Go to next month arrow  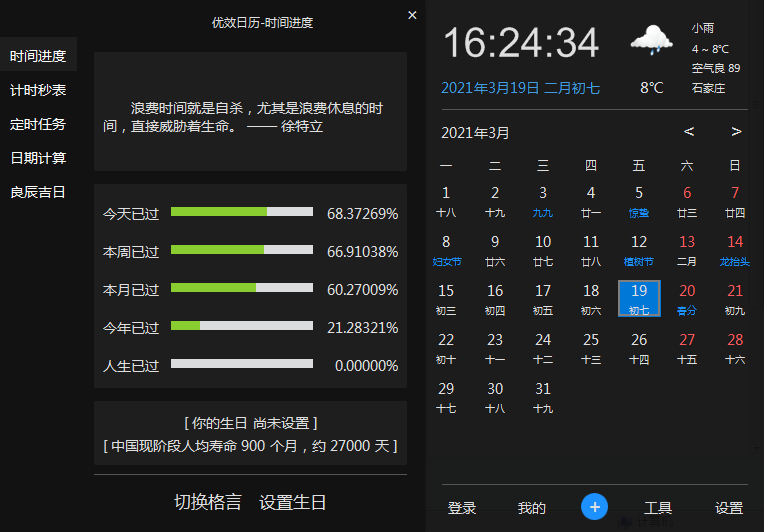tap(736, 132)
